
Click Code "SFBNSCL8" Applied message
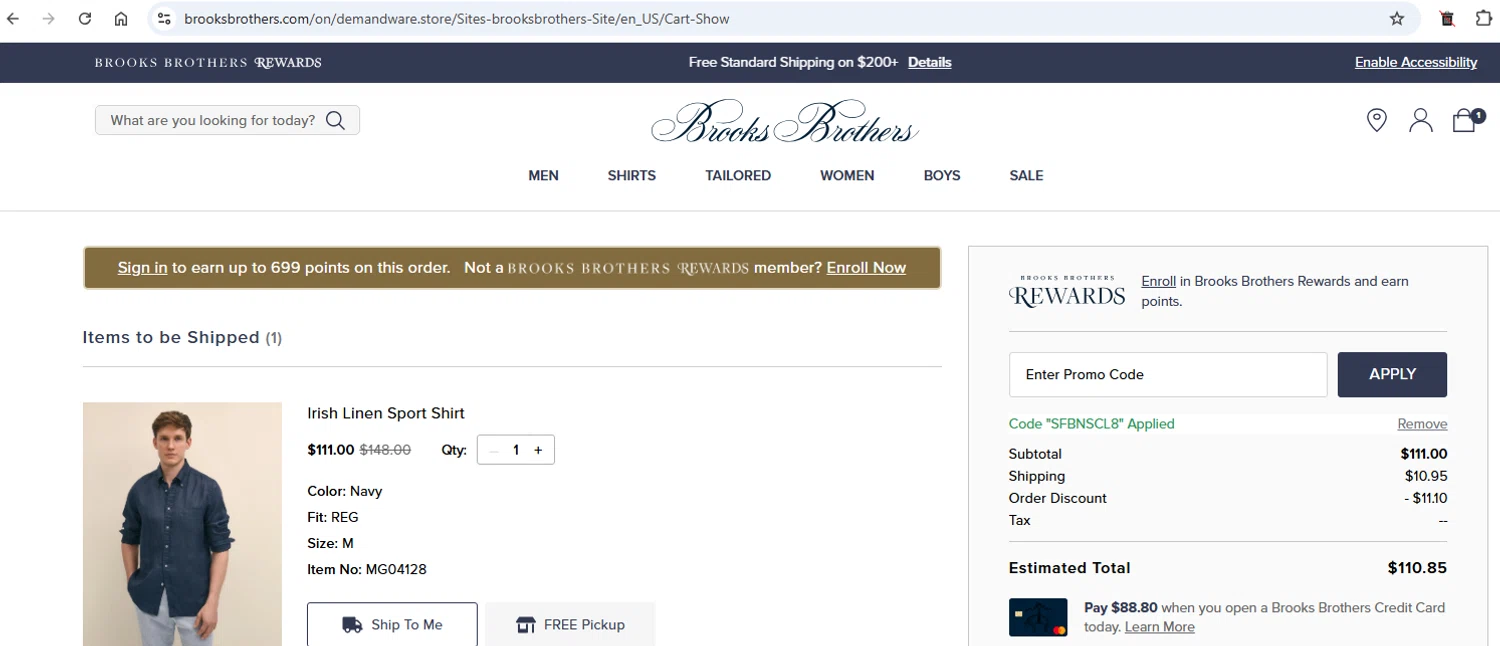tap(1091, 424)
